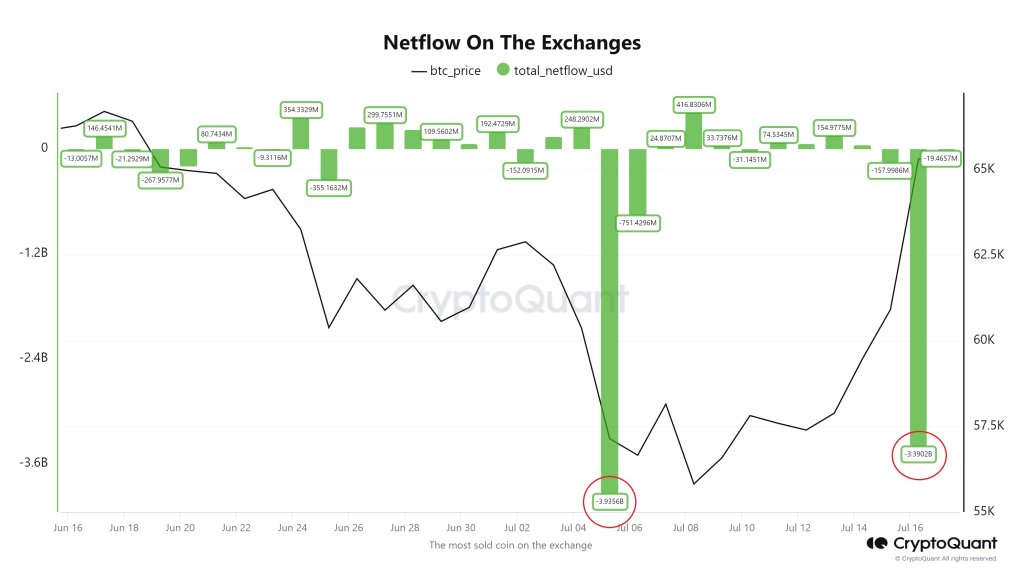This screenshot has width=1024, height=576.
Task: Select the 299.7551M data label
Action: pyautogui.click(x=385, y=115)
